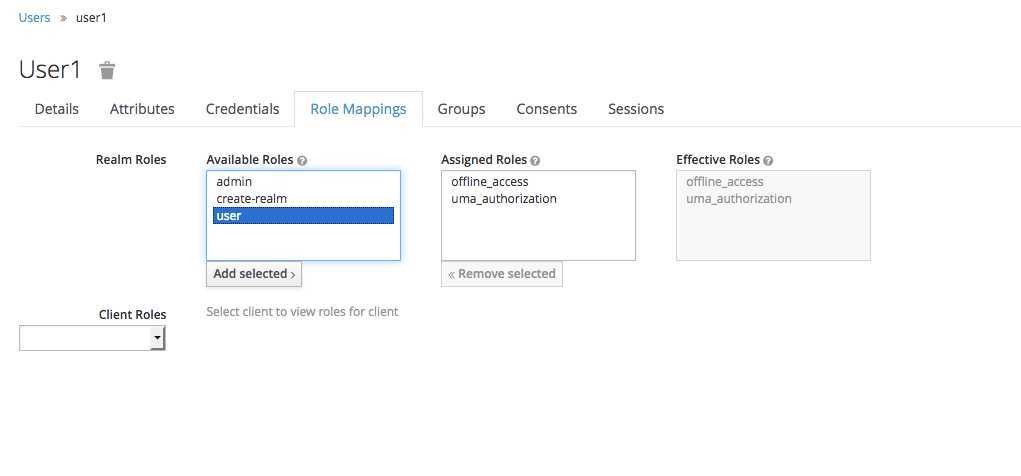Select uma_authorization in Assigned Roles

pyautogui.click(x=504, y=199)
